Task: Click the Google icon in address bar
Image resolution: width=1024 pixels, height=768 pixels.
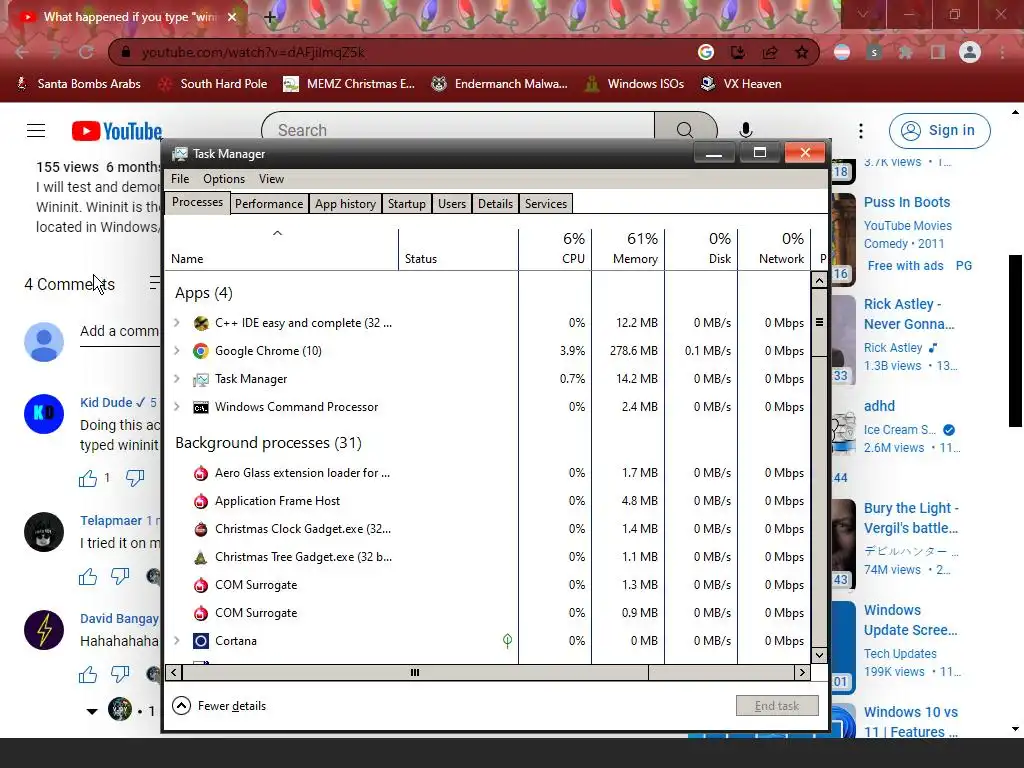Action: click(706, 52)
